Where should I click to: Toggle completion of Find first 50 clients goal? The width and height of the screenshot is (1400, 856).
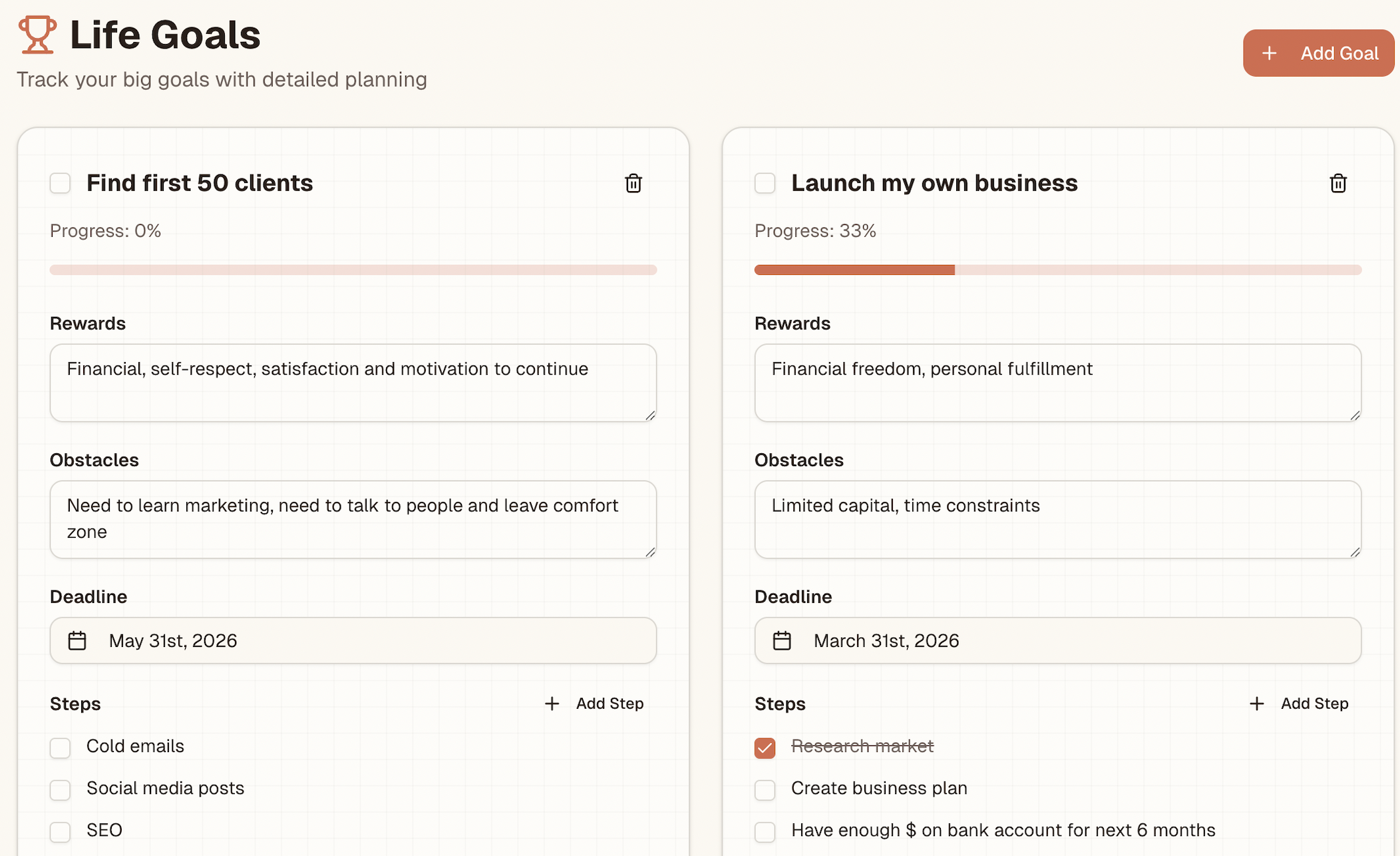(x=60, y=183)
